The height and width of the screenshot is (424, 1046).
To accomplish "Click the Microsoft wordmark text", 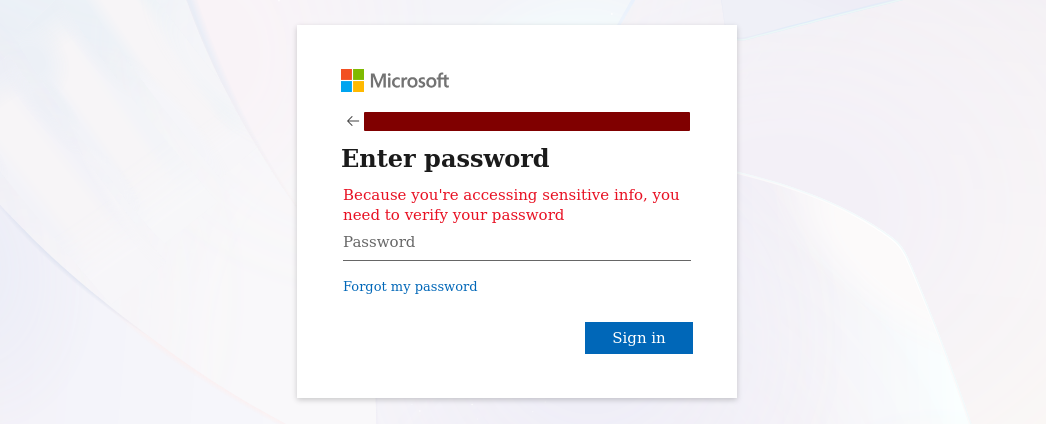I will coord(409,81).
